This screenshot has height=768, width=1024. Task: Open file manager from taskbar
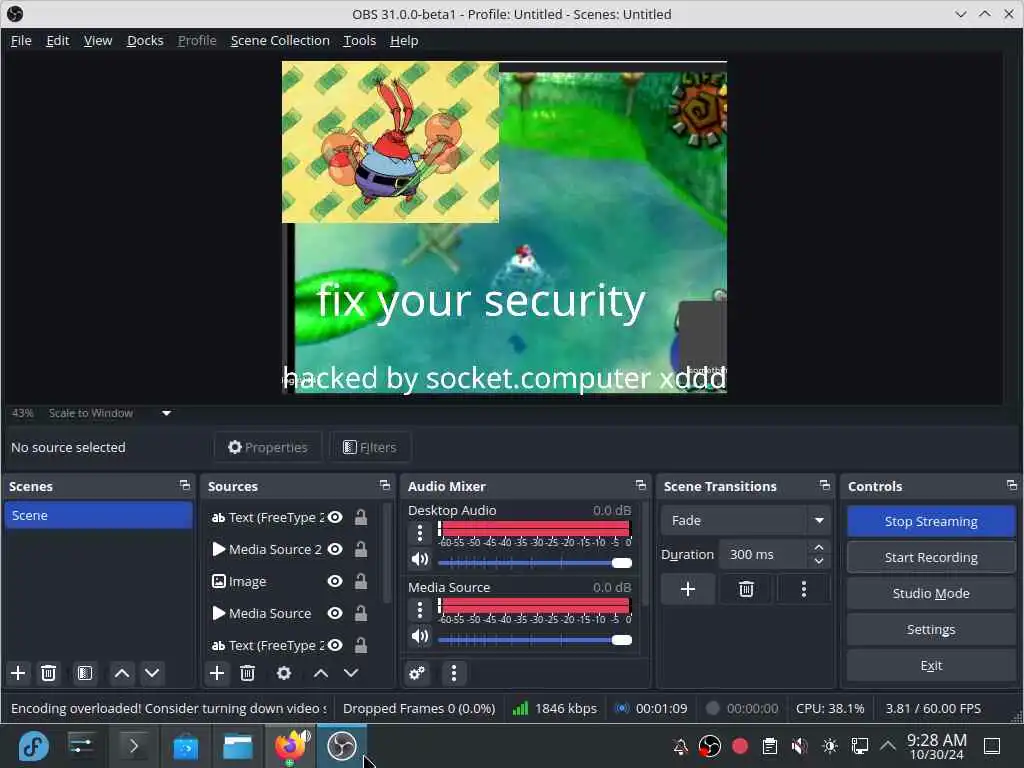click(238, 746)
